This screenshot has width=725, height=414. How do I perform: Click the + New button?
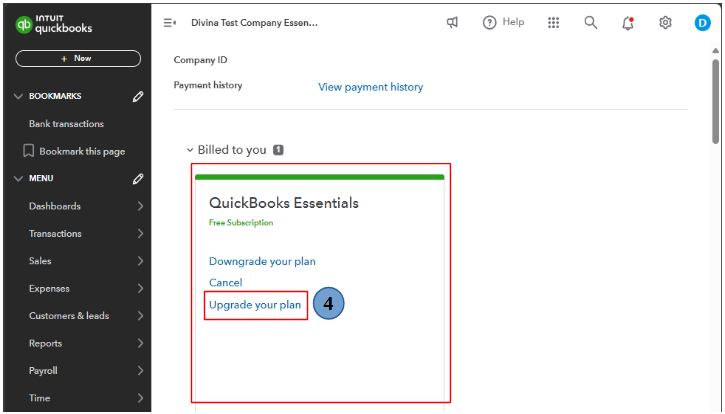(77, 59)
